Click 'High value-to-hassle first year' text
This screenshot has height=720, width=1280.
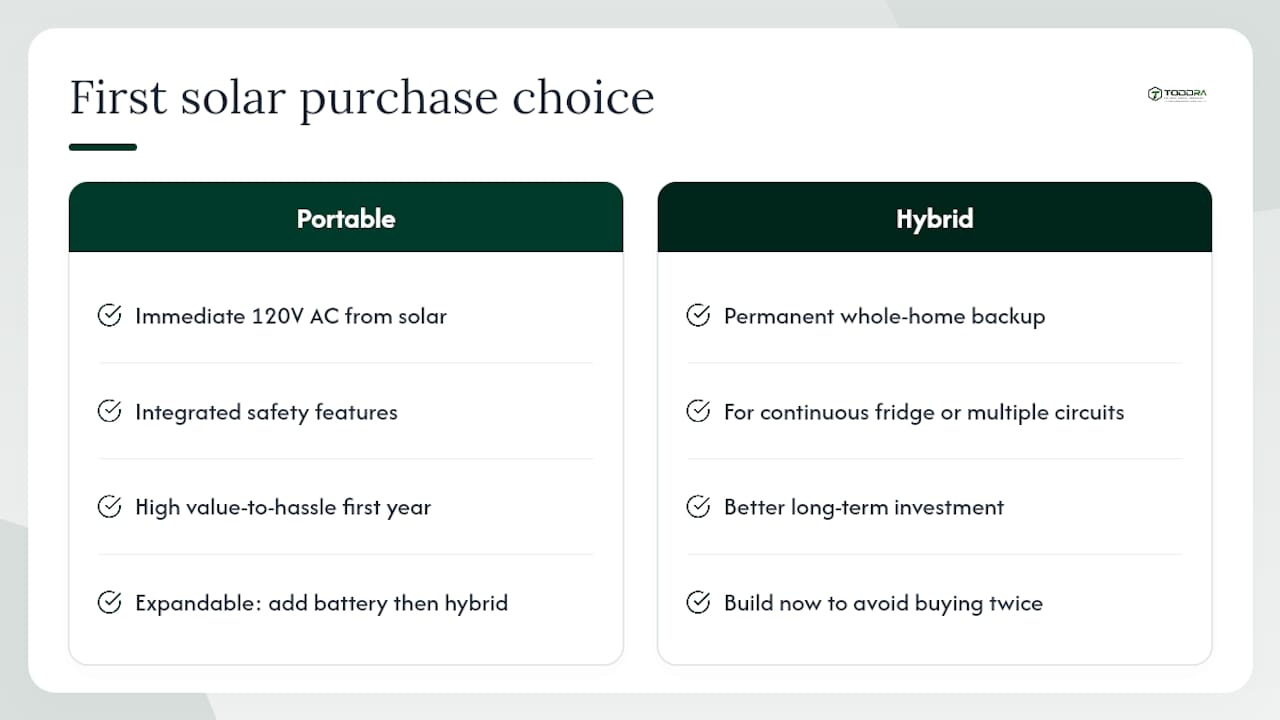coord(283,507)
